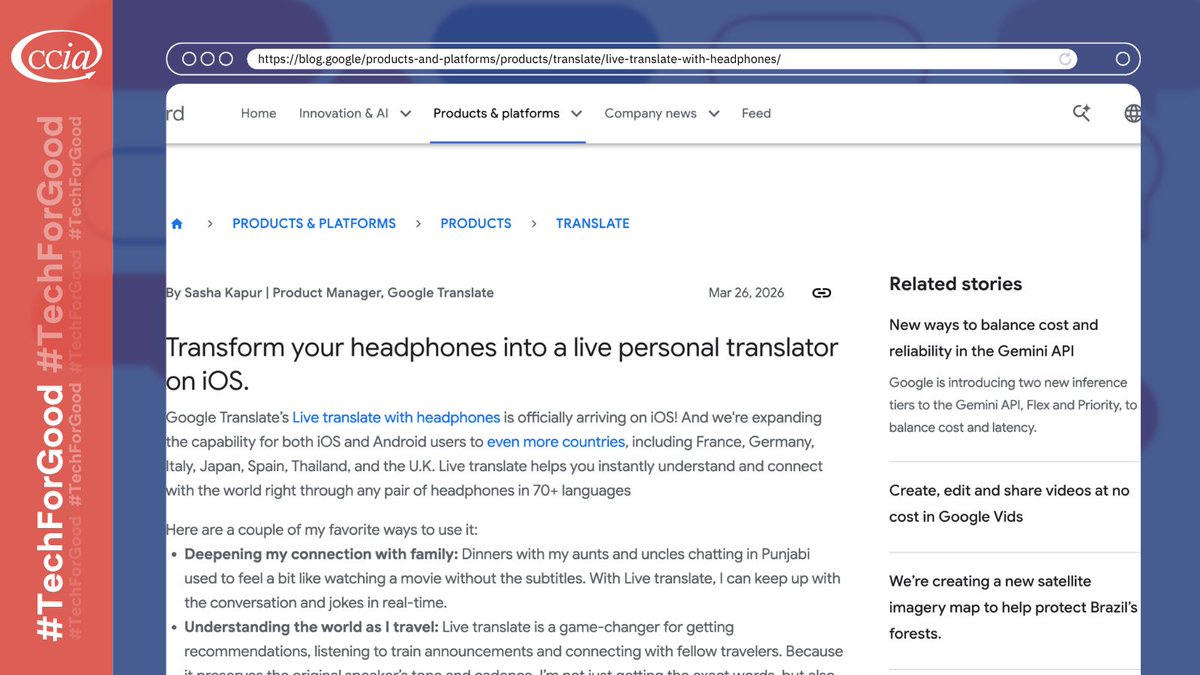
Task: Click the first breadcrumb chevron after home icon
Action: [x=209, y=224]
